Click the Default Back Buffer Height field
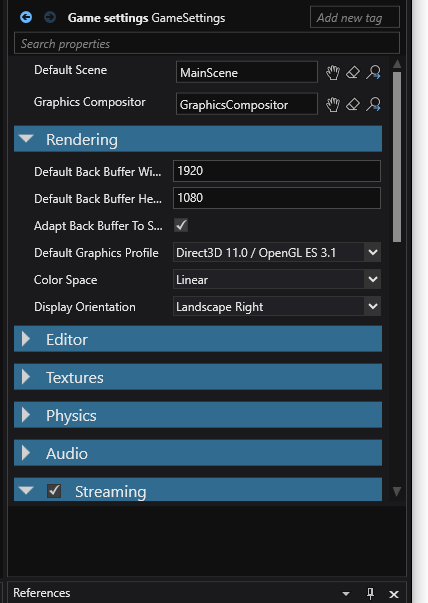The height and width of the screenshot is (603, 428). point(277,198)
